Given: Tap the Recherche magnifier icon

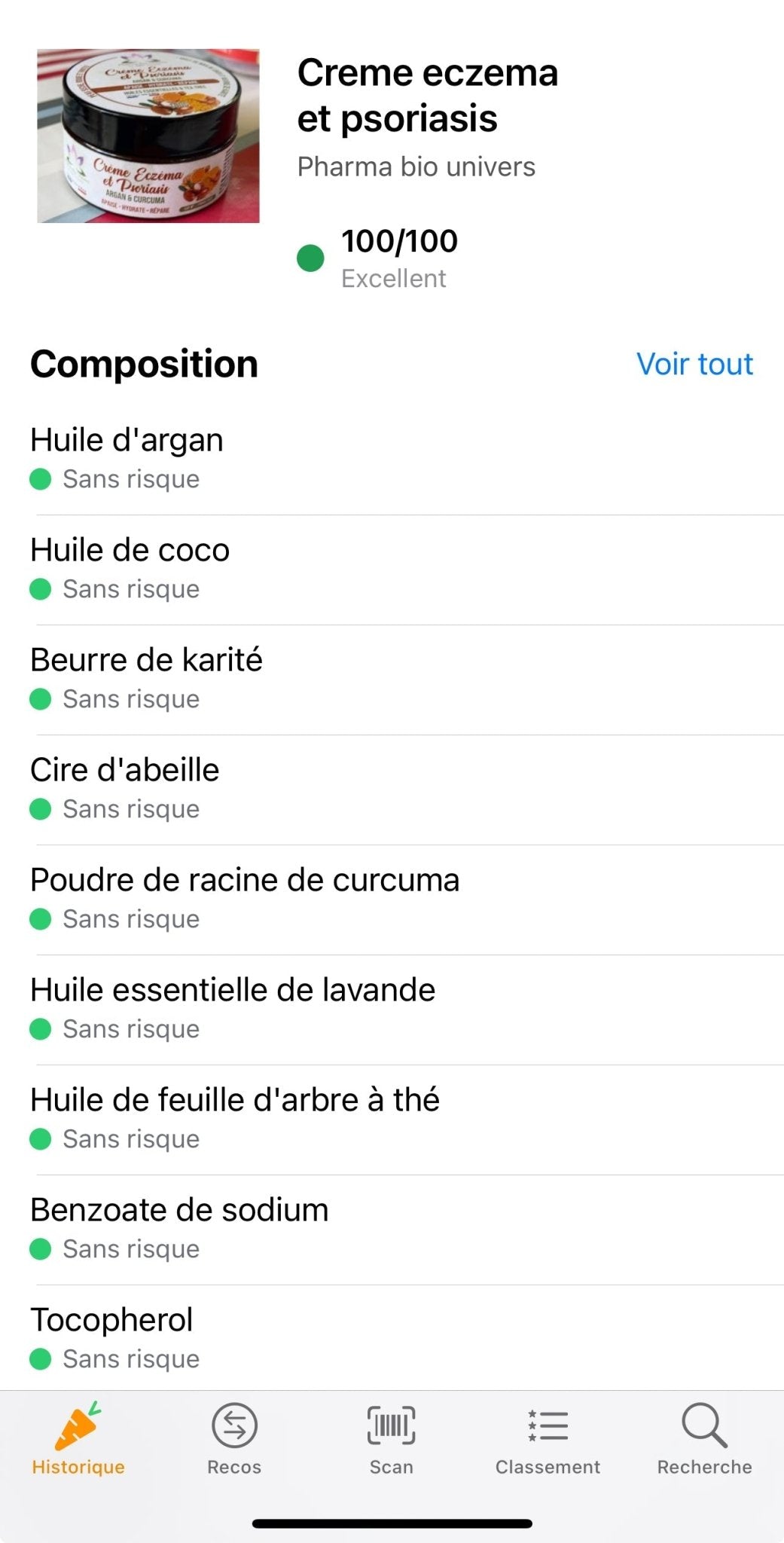Looking at the screenshot, I should (x=704, y=1426).
